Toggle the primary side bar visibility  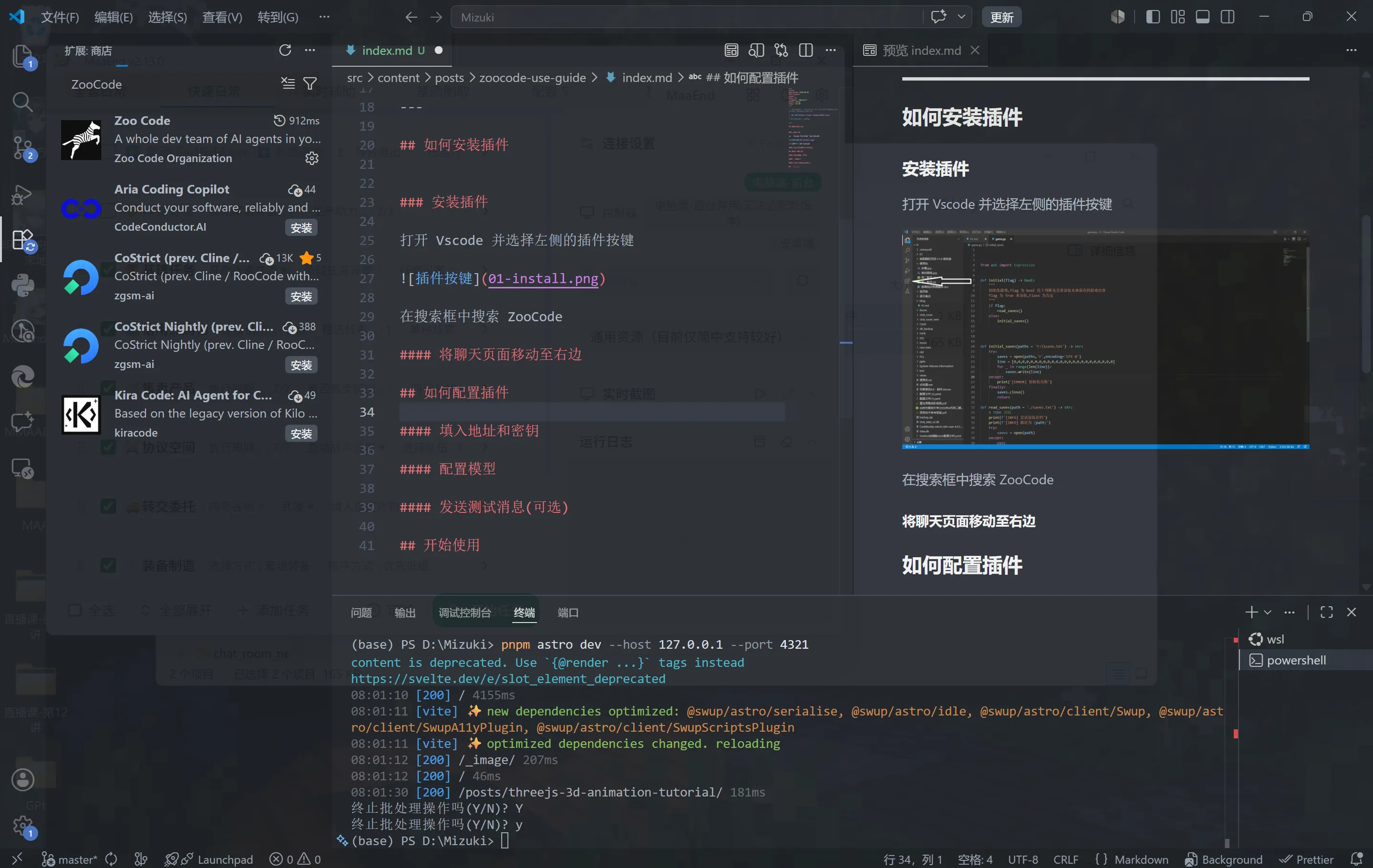[x=1153, y=17]
